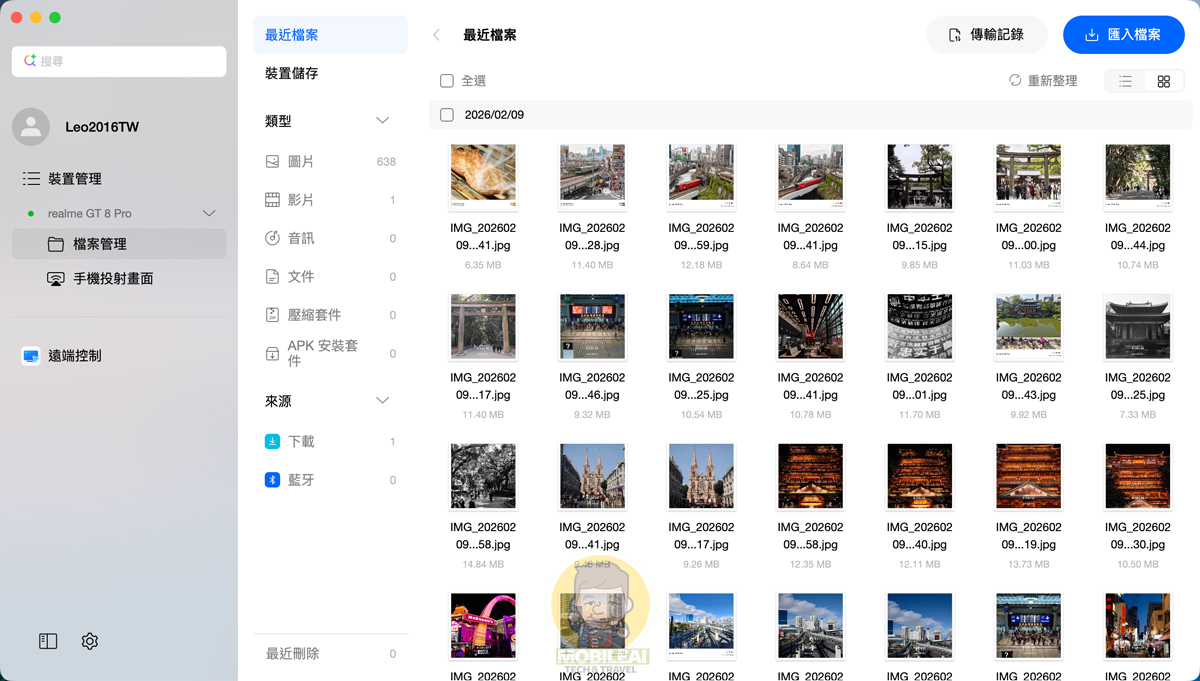This screenshot has height=681, width=1200.
Task: Show files from 下載 source
Action: pyautogui.click(x=330, y=442)
